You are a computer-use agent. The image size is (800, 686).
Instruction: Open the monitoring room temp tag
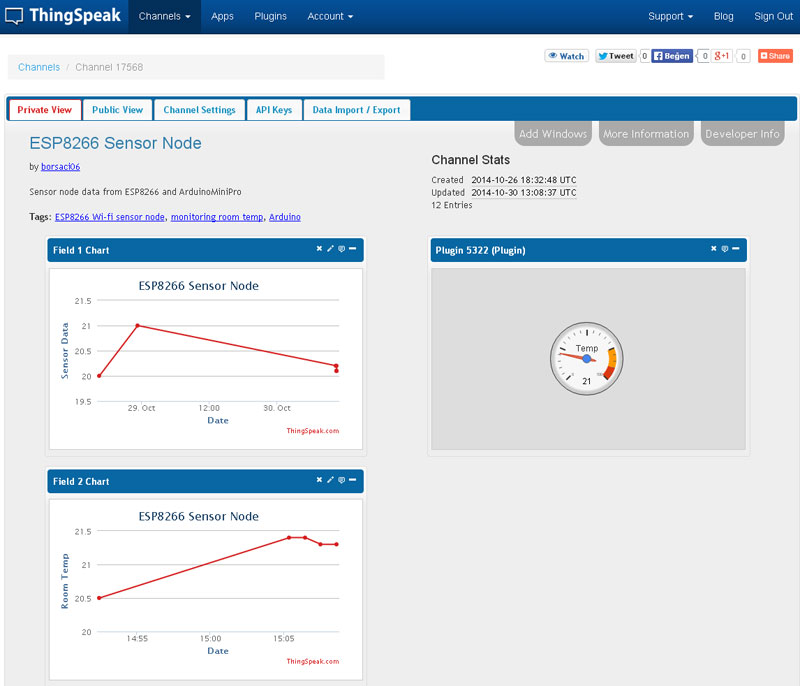tap(217, 217)
